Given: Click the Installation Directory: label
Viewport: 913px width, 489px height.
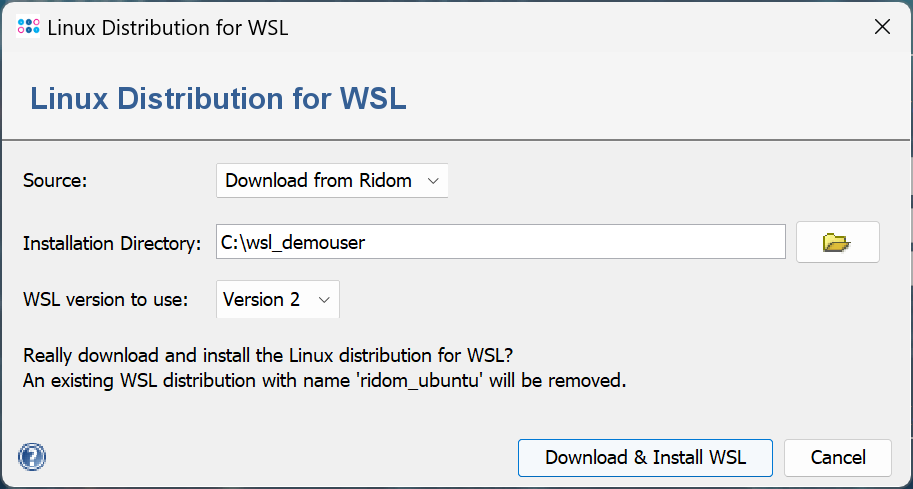Looking at the screenshot, I should tap(112, 243).
